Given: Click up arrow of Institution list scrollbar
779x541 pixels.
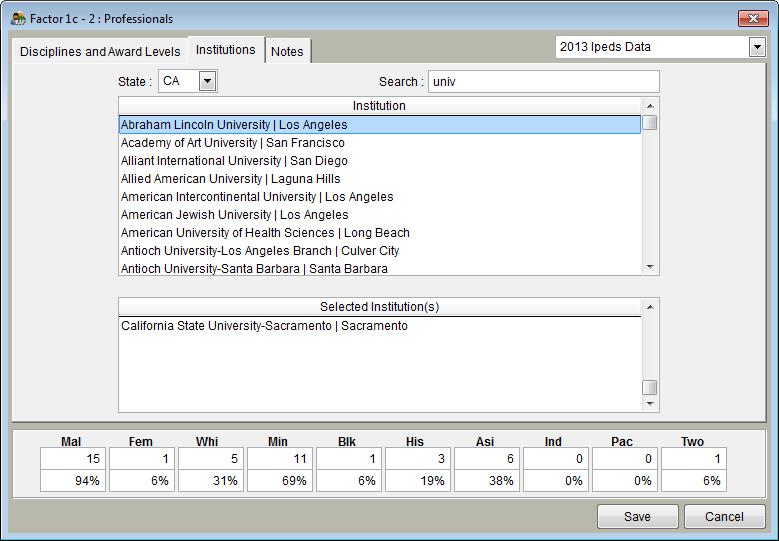Looking at the screenshot, I should click(650, 106).
